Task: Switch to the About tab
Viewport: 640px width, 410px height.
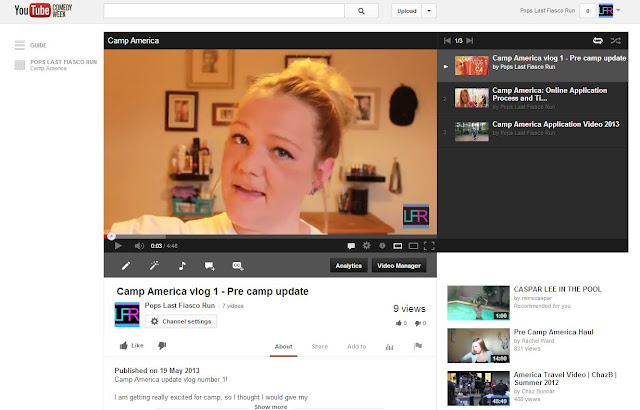Action: (x=283, y=346)
